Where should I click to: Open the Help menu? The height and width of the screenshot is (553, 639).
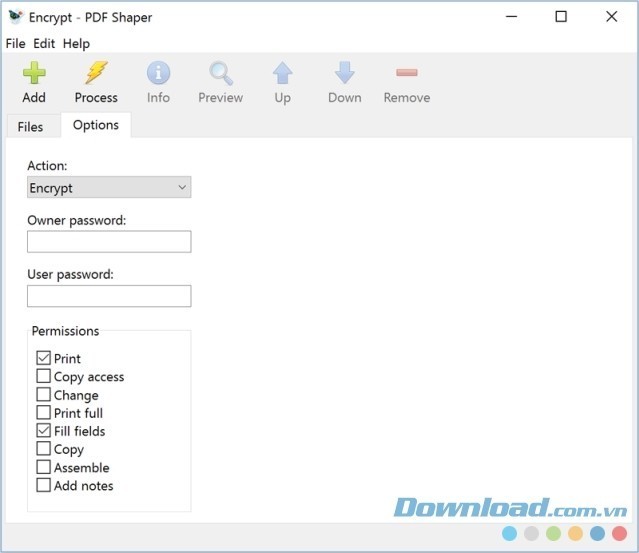(76, 44)
